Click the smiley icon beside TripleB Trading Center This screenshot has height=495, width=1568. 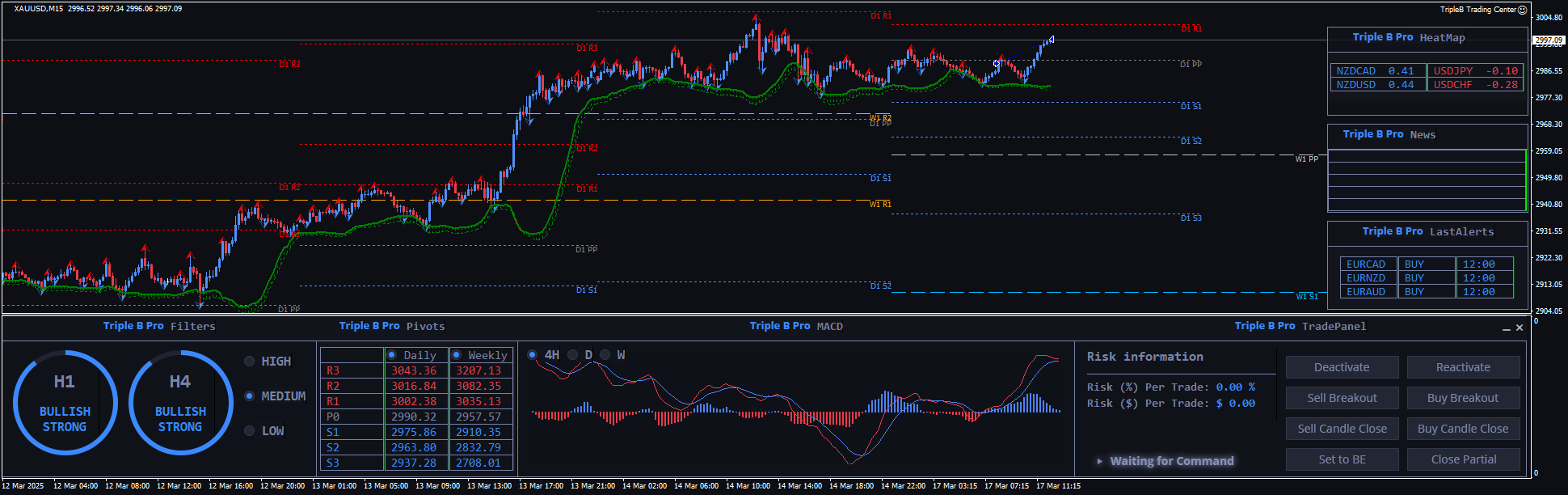point(1522,10)
